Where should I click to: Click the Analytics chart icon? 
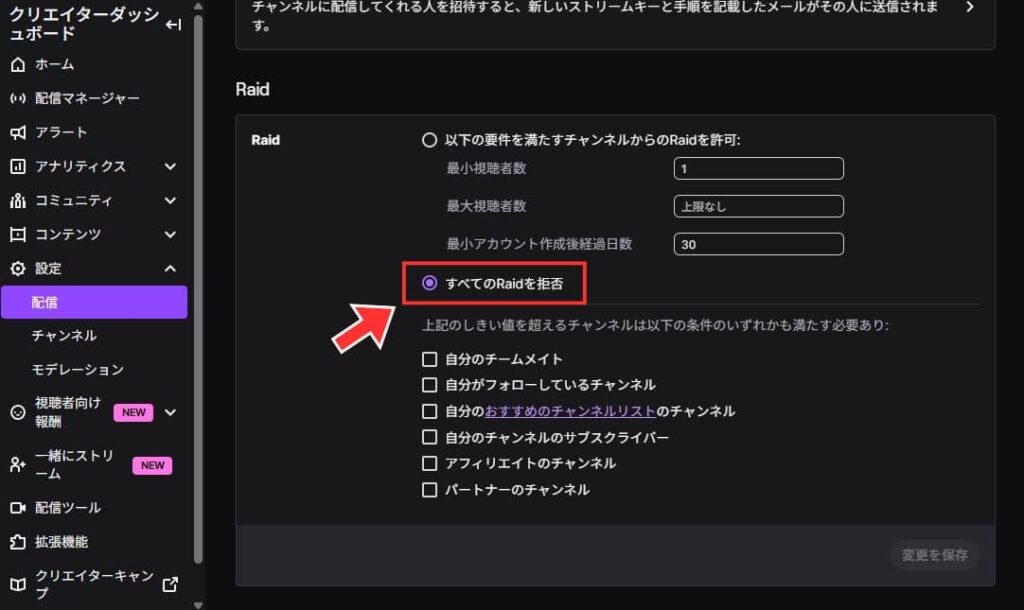18,167
